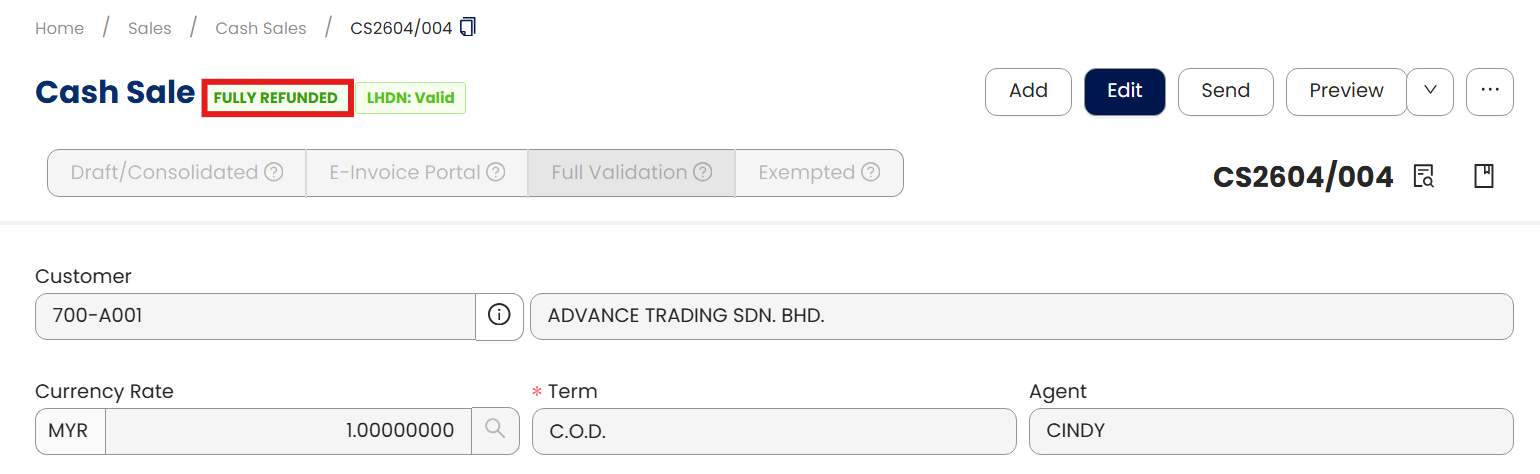Click the help icon next to Exempted
Viewport: 1540px width, 474px height.
click(871, 173)
